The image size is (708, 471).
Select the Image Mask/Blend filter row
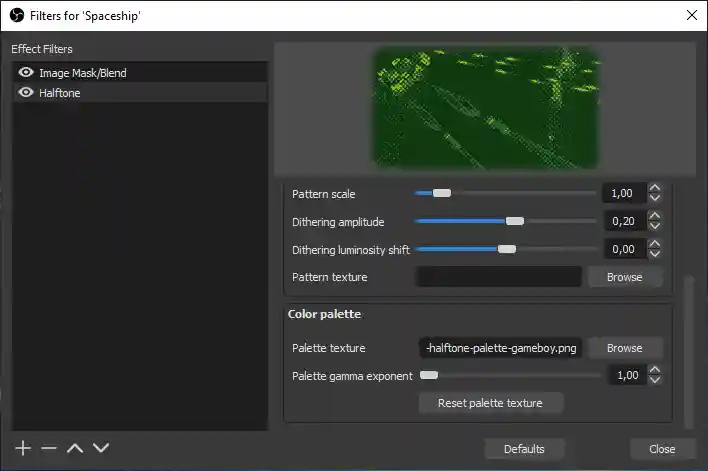pyautogui.click(x=140, y=72)
